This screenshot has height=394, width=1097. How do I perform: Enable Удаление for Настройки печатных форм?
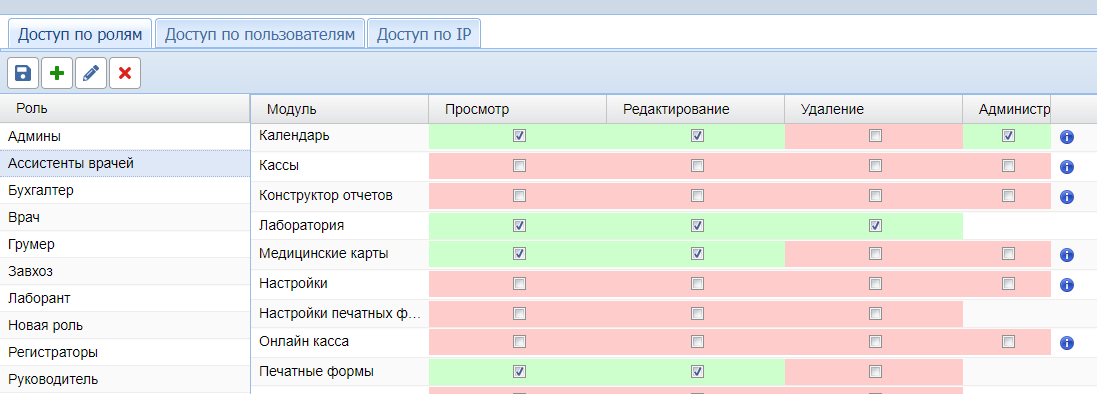875,313
